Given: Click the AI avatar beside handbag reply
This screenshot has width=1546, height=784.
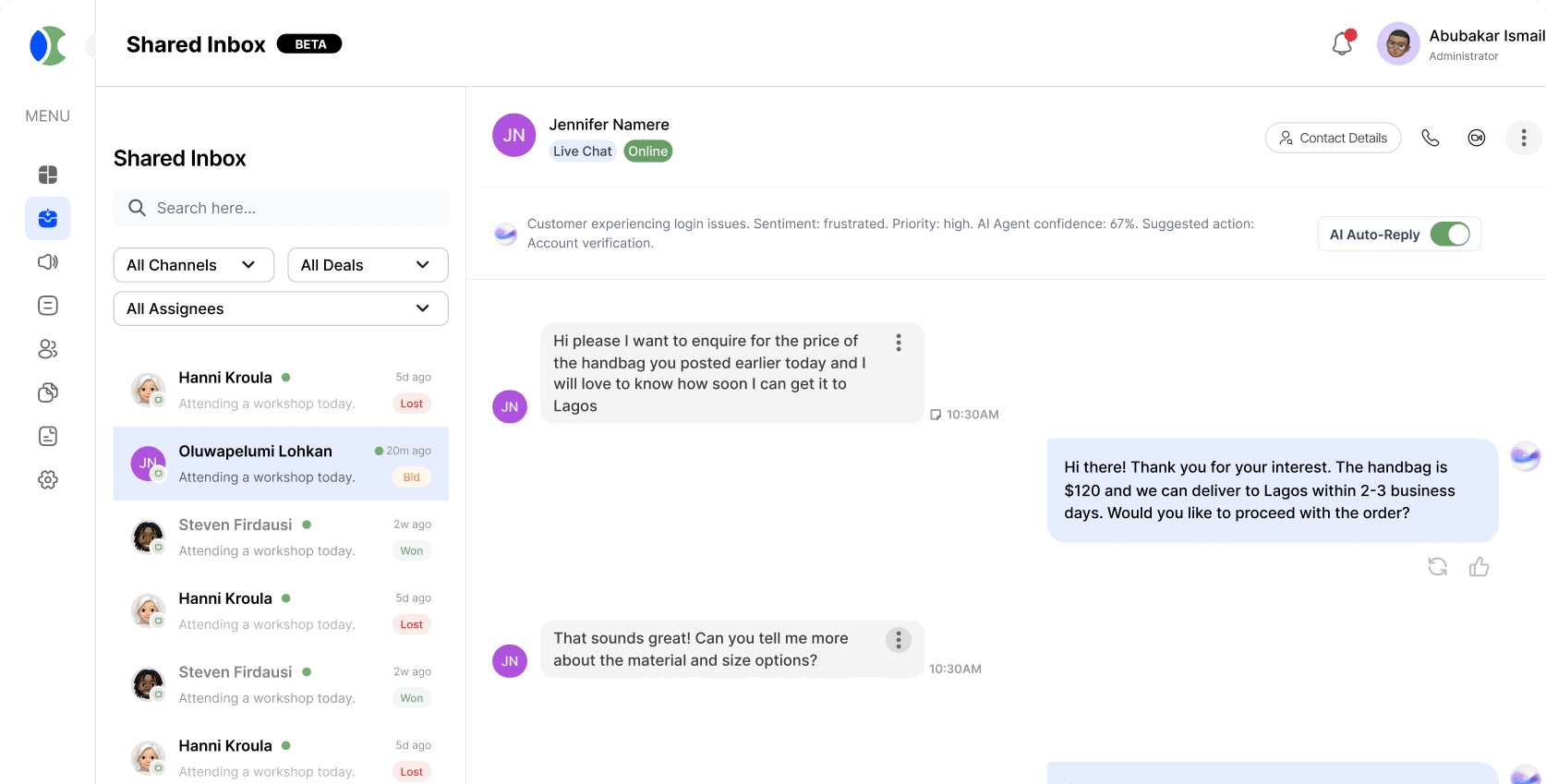Looking at the screenshot, I should point(1525,455).
